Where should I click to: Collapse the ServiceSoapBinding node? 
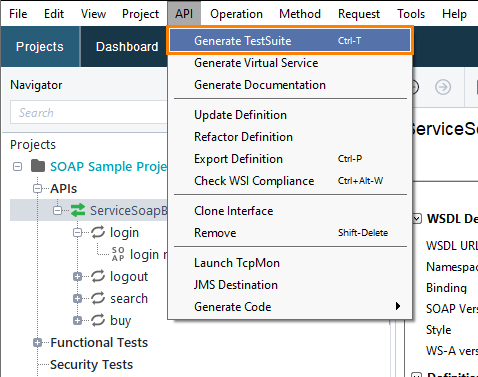pyautogui.click(x=57, y=210)
